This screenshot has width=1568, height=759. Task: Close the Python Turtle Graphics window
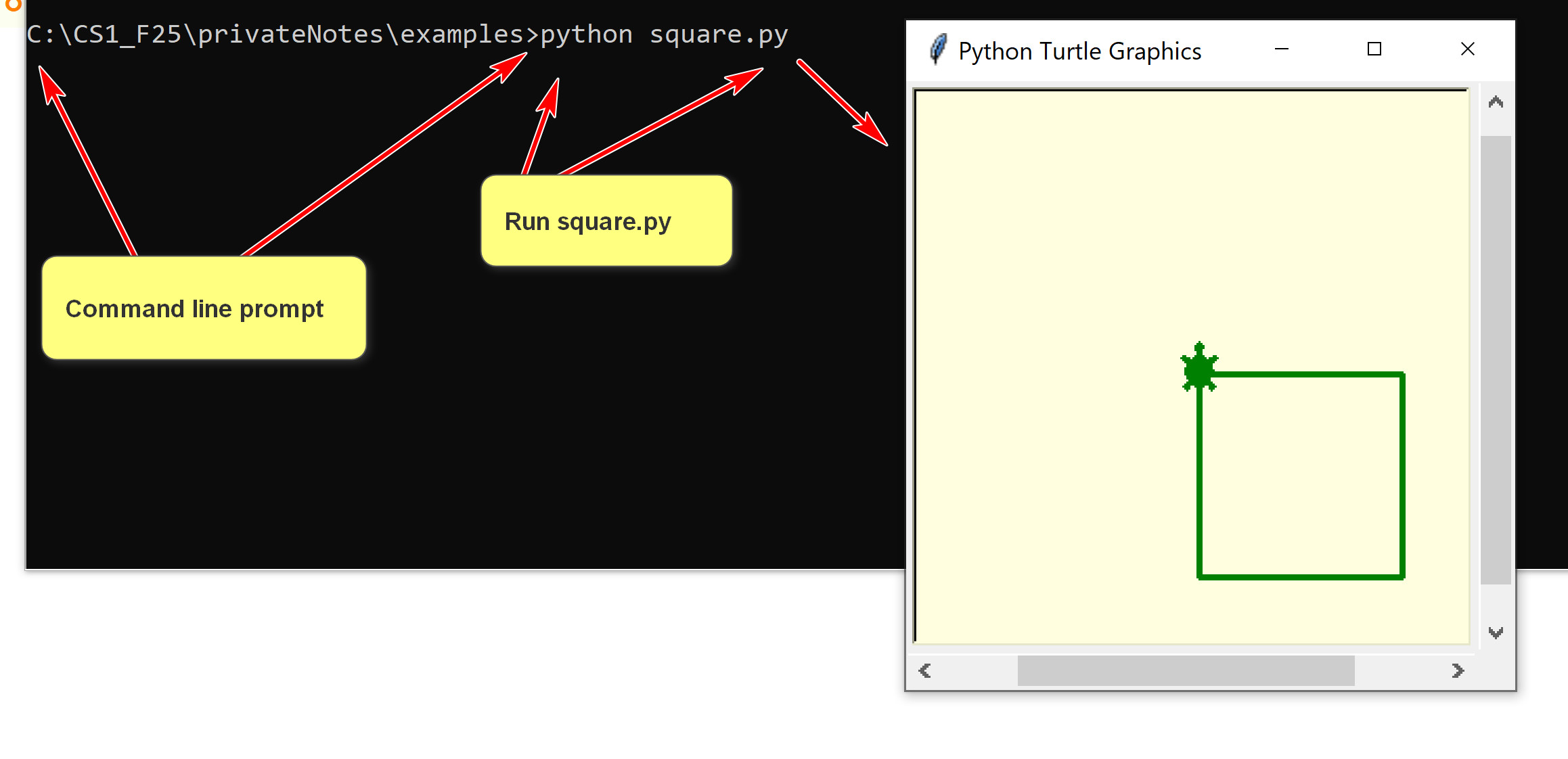pos(1467,49)
